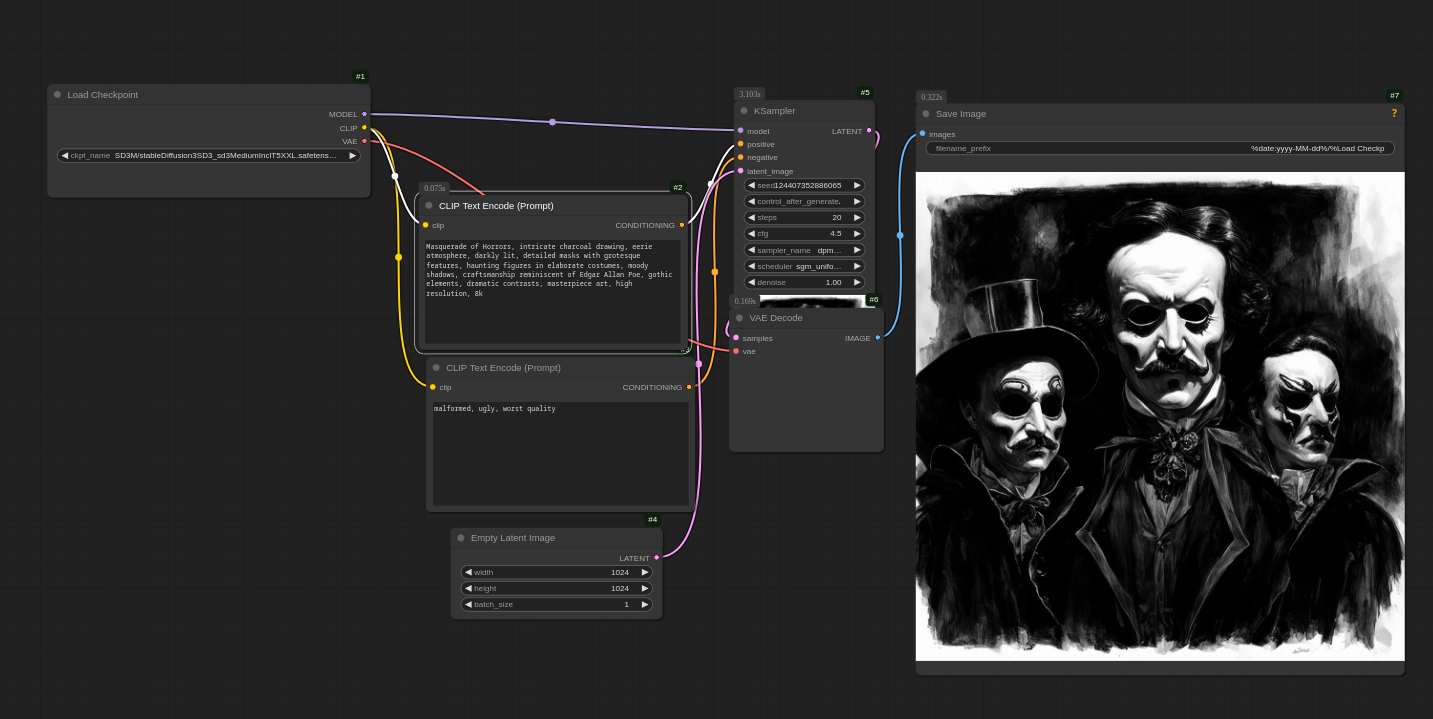Click the LATENT output port on Empty Latent Image
The width and height of the screenshot is (1433, 719).
pyautogui.click(x=656, y=558)
